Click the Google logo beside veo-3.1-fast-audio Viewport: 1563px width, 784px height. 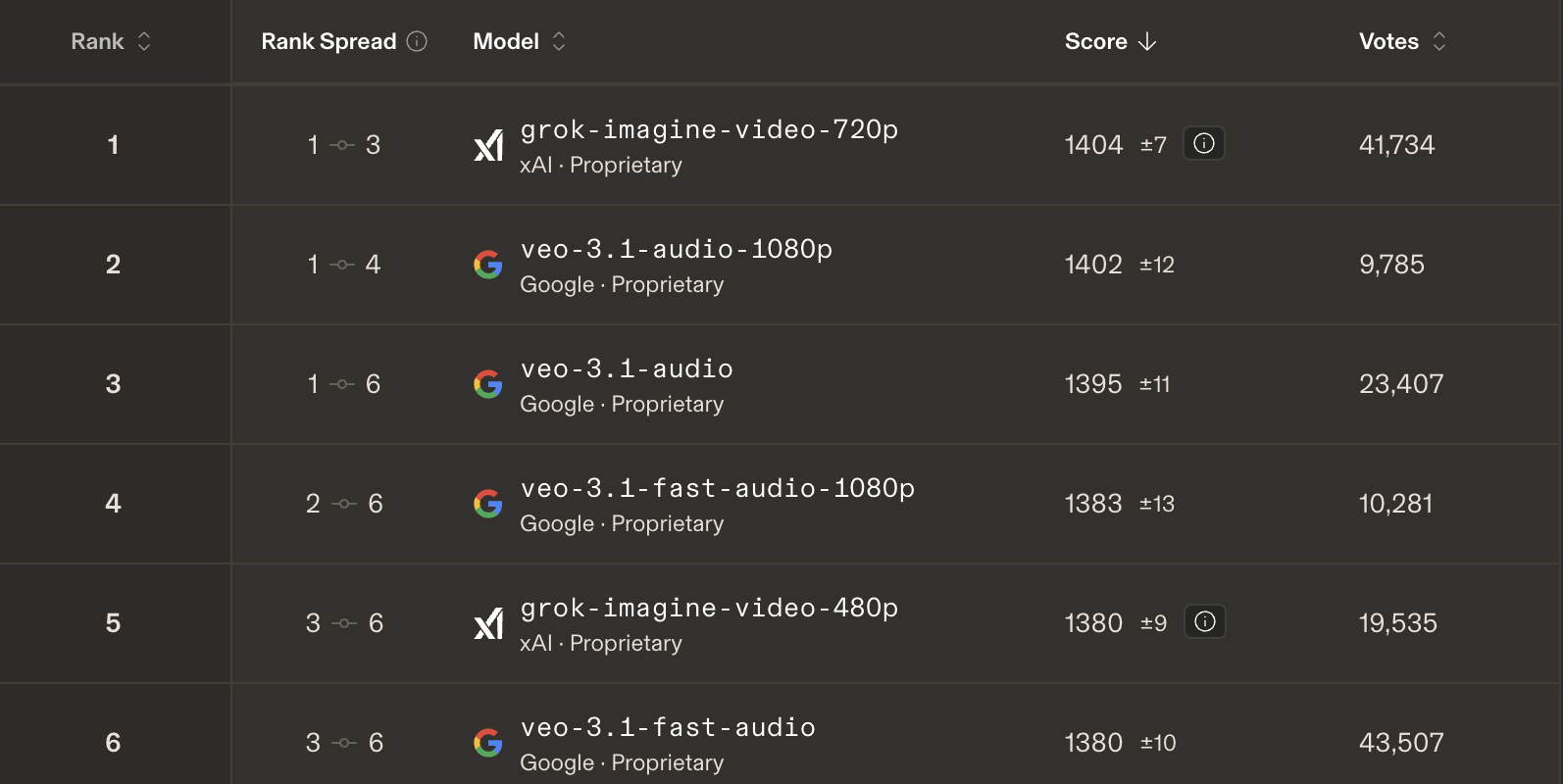pos(488,743)
